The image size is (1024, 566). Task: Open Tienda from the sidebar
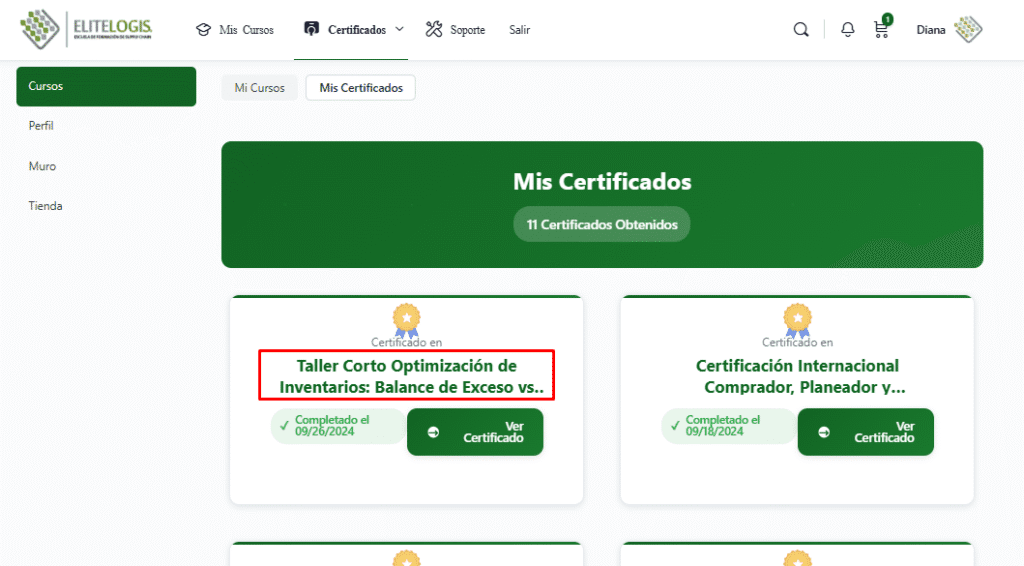coord(46,206)
